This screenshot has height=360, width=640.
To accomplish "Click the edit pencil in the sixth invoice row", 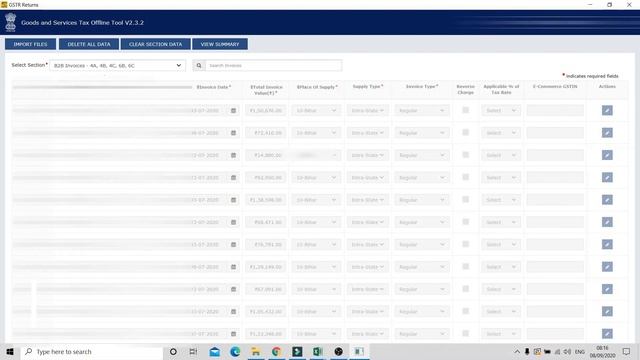I will pos(607,222).
